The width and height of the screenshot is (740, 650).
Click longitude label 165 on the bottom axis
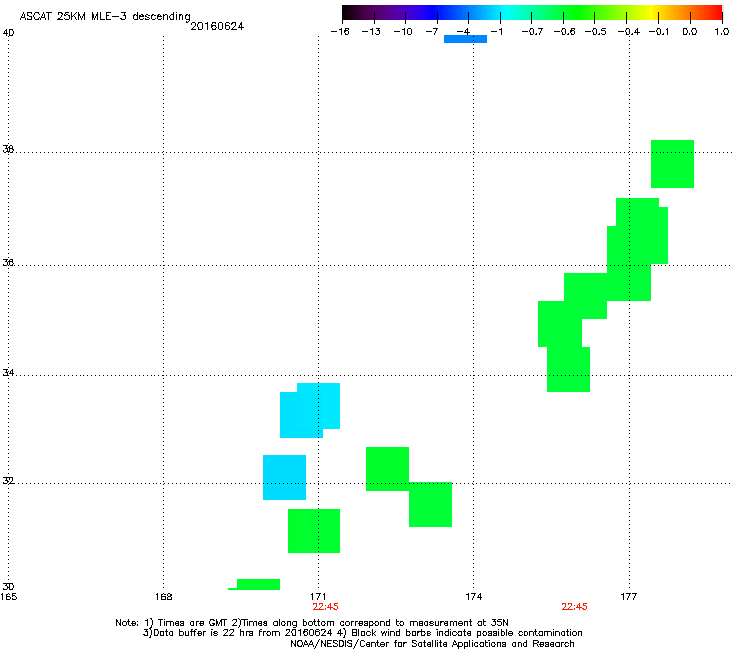click(8, 597)
